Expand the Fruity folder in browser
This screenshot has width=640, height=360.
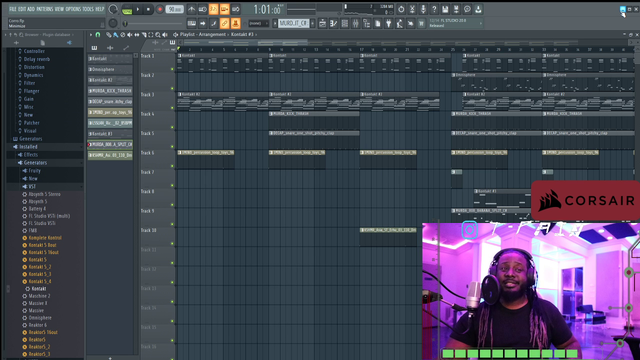click(34, 171)
